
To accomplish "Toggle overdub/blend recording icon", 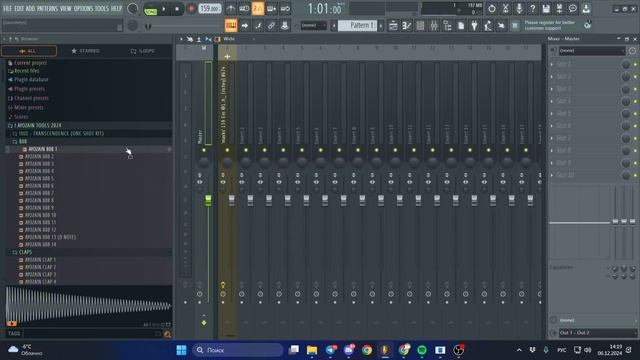I will 271,9.
